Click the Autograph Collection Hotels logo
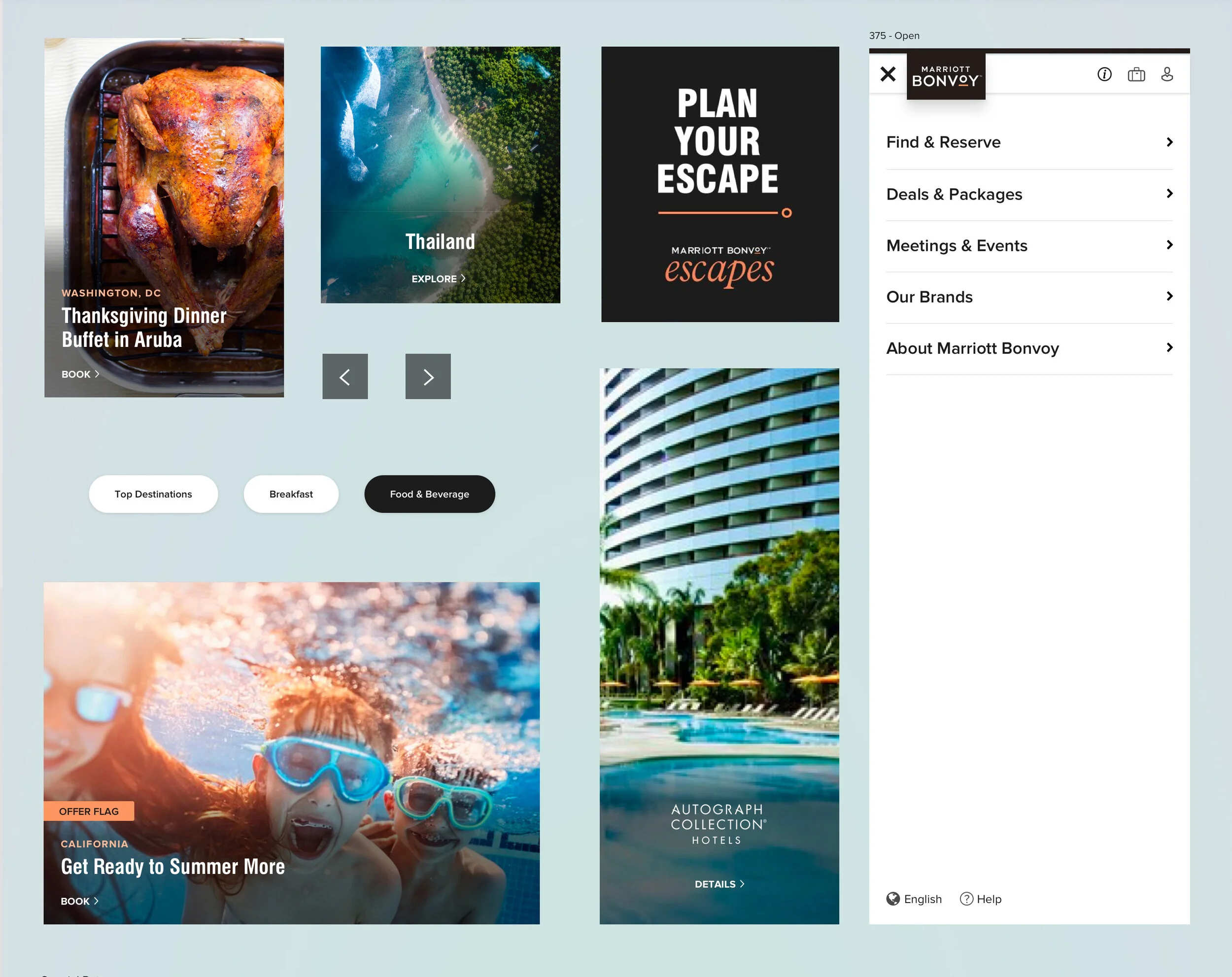 [x=719, y=824]
